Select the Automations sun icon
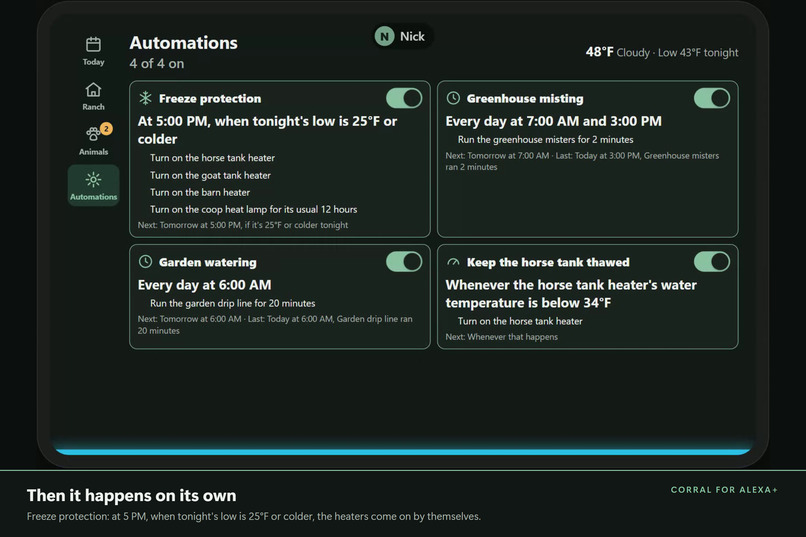This screenshot has height=537, width=806. click(x=93, y=179)
